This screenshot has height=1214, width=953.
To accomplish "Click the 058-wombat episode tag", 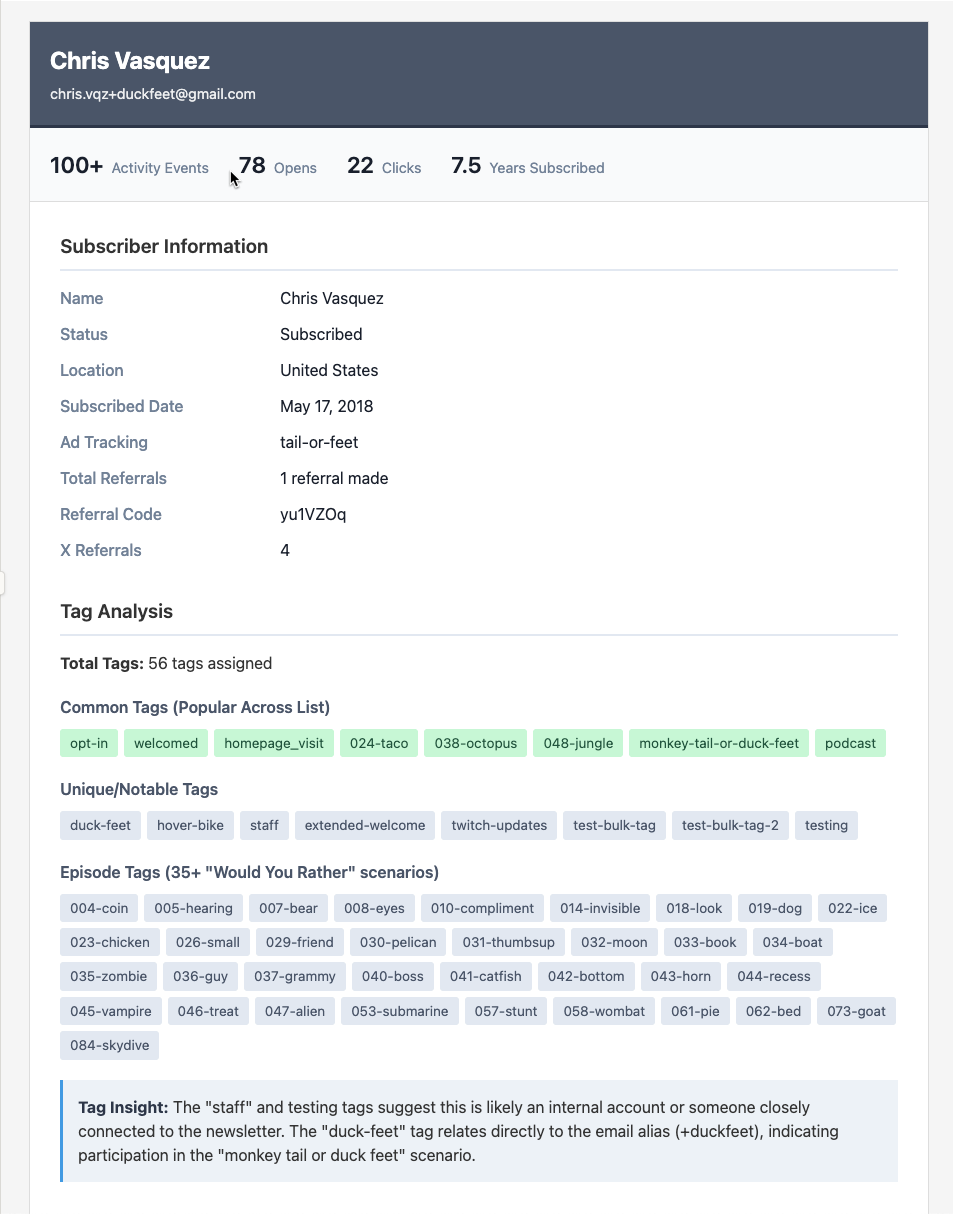I will coord(604,1011).
